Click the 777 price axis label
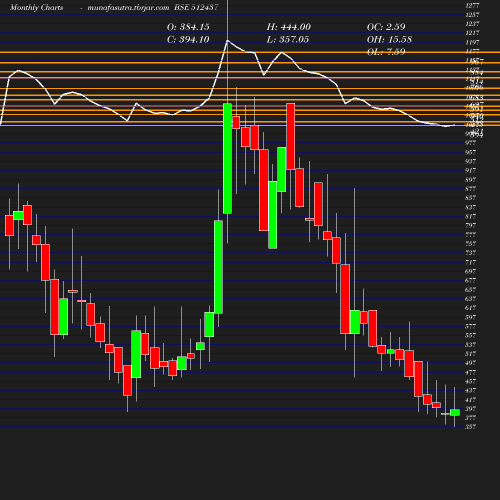This screenshot has height=500, width=500. (470, 234)
